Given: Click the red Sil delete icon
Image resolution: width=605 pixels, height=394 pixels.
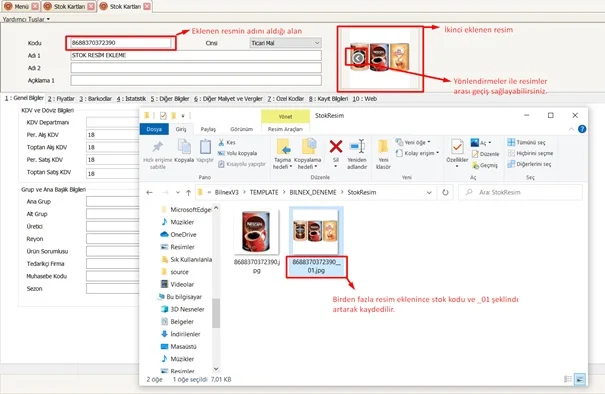Looking at the screenshot, I should coord(336,147).
